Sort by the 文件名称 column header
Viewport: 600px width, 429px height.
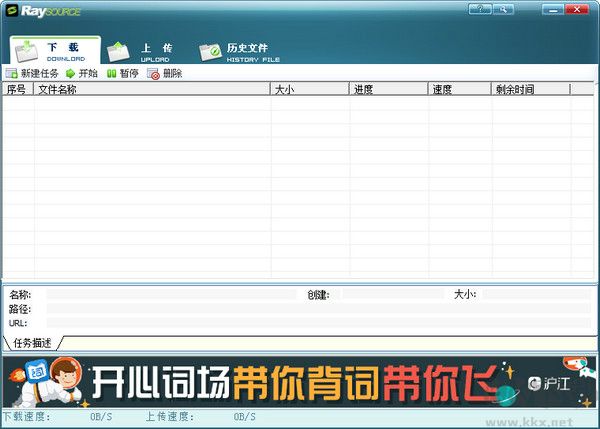click(x=152, y=89)
